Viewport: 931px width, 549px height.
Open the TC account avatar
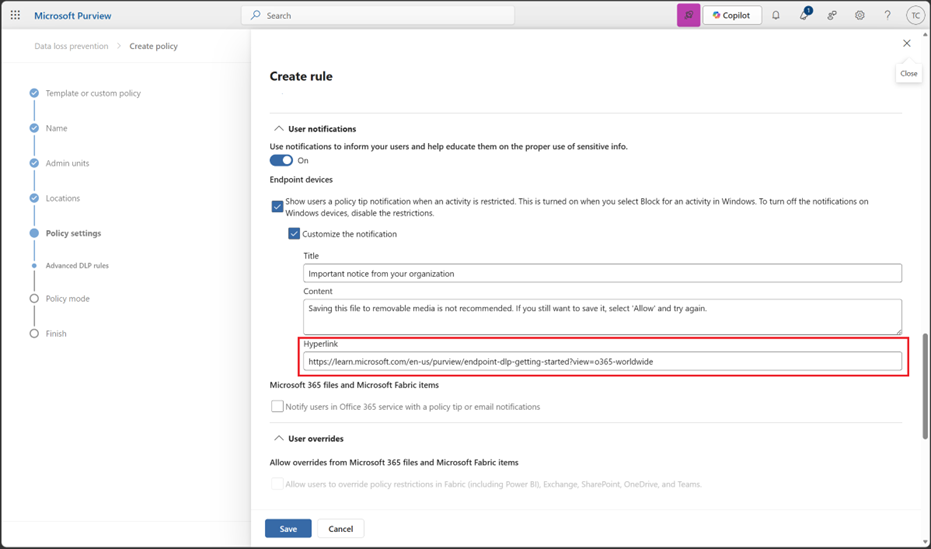(x=915, y=15)
